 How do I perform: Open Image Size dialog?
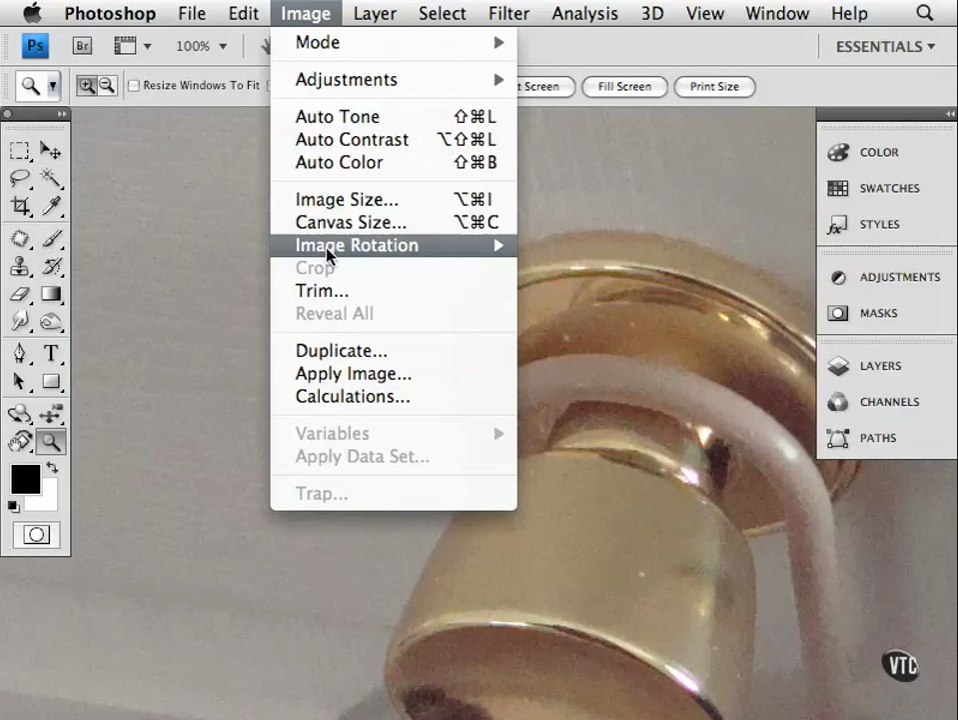pyautogui.click(x=394, y=199)
